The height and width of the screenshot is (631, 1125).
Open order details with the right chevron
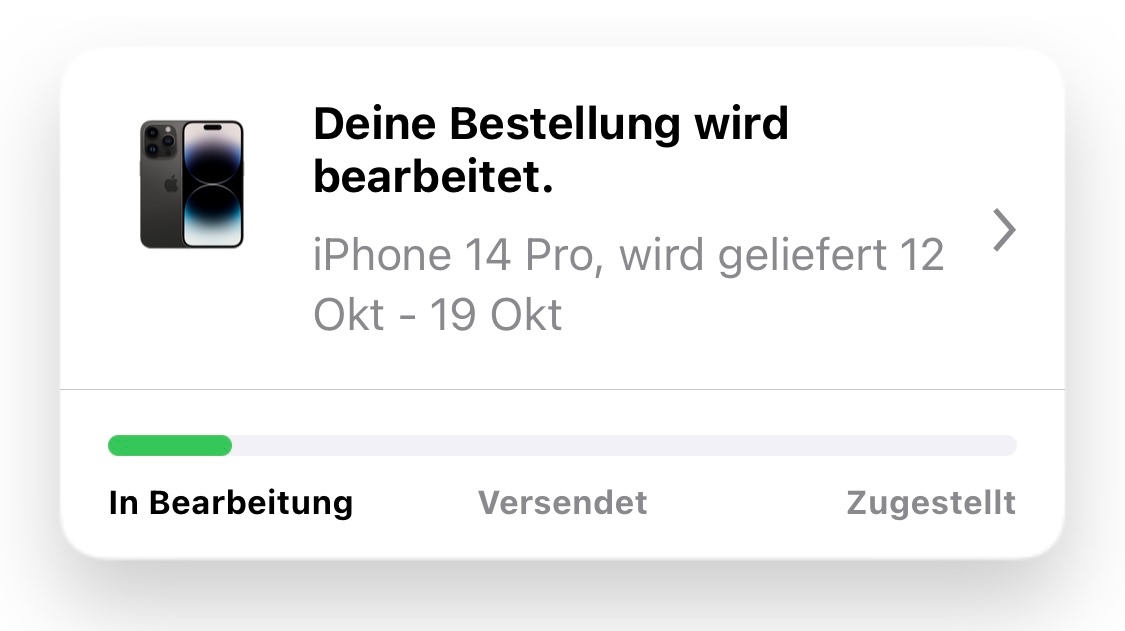[x=1004, y=231]
